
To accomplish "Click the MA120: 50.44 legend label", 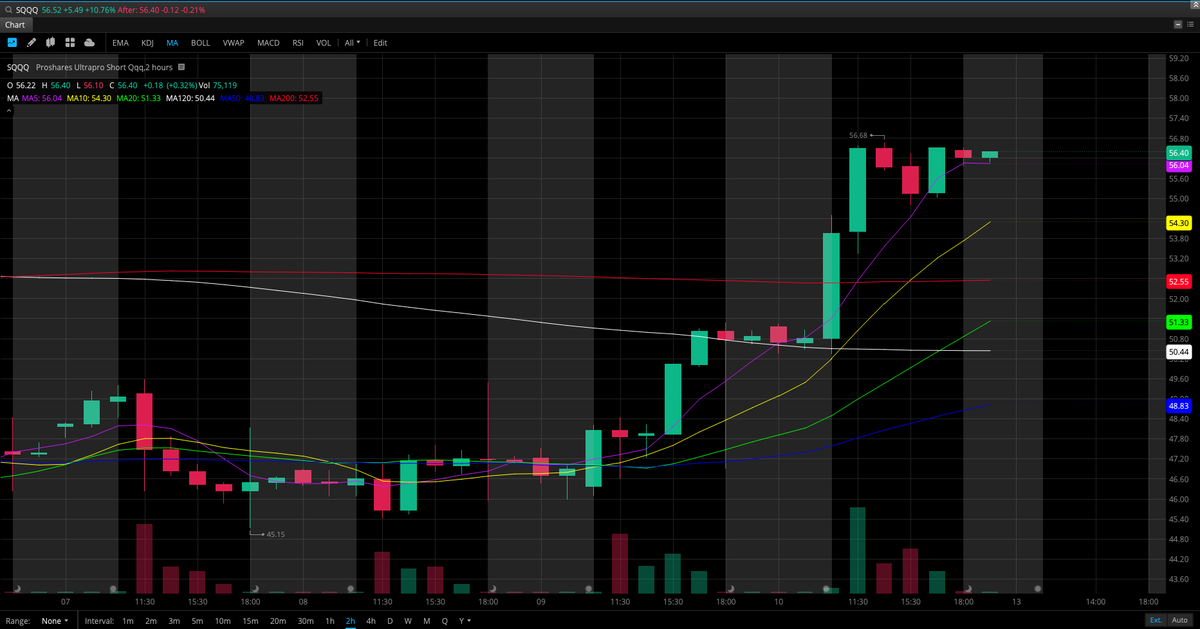I will 191,98.
